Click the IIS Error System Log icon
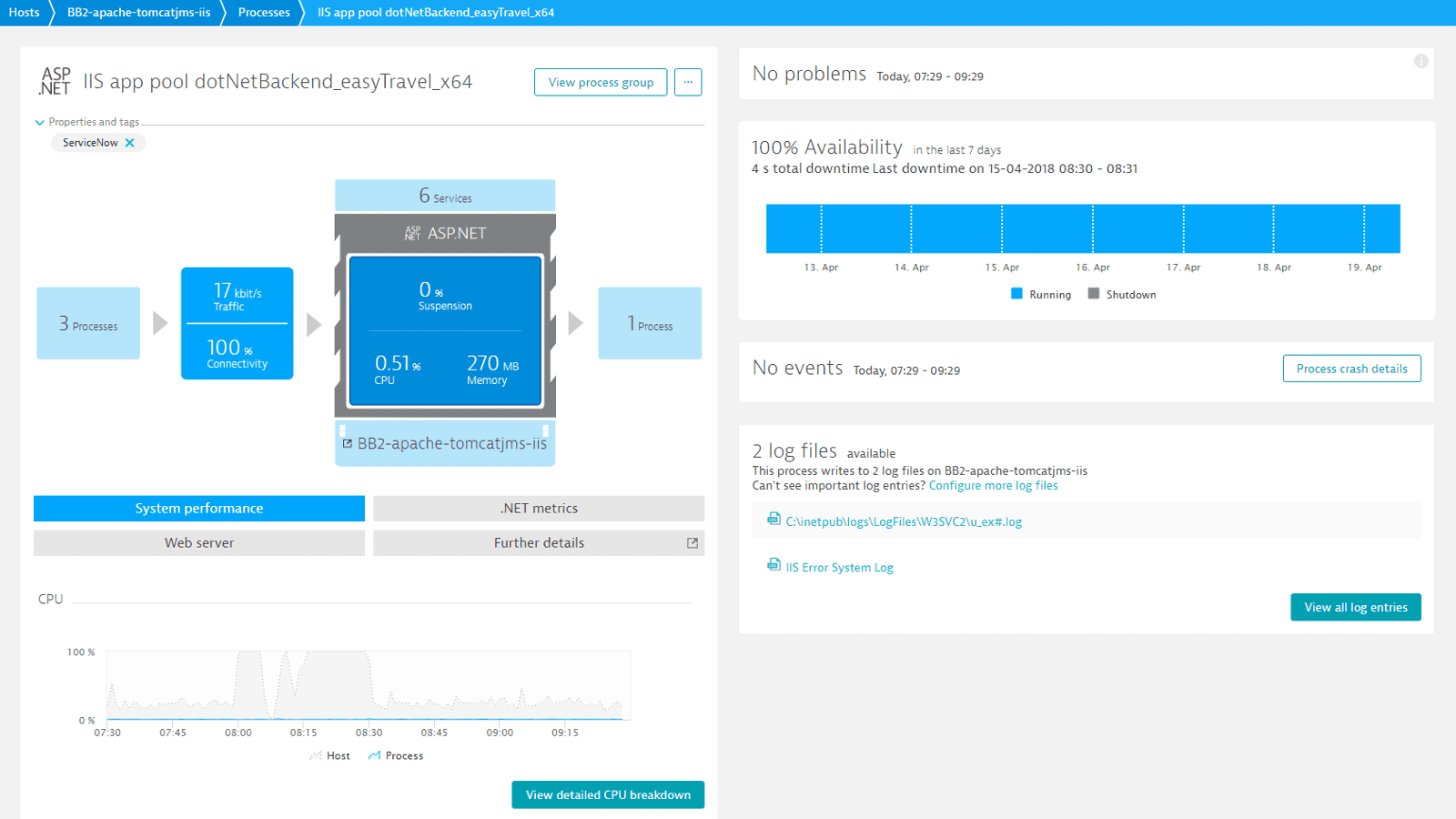This screenshot has height=819, width=1456. (x=773, y=565)
